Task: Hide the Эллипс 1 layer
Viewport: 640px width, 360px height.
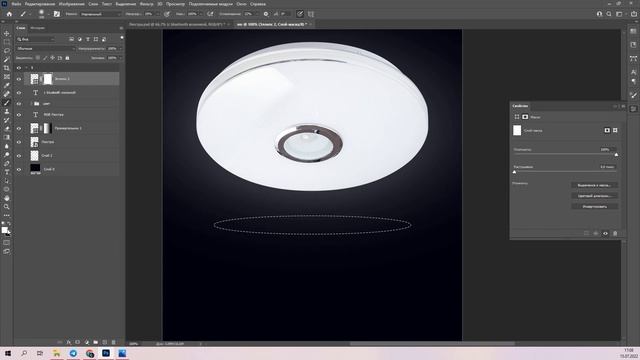Action: click(19, 79)
